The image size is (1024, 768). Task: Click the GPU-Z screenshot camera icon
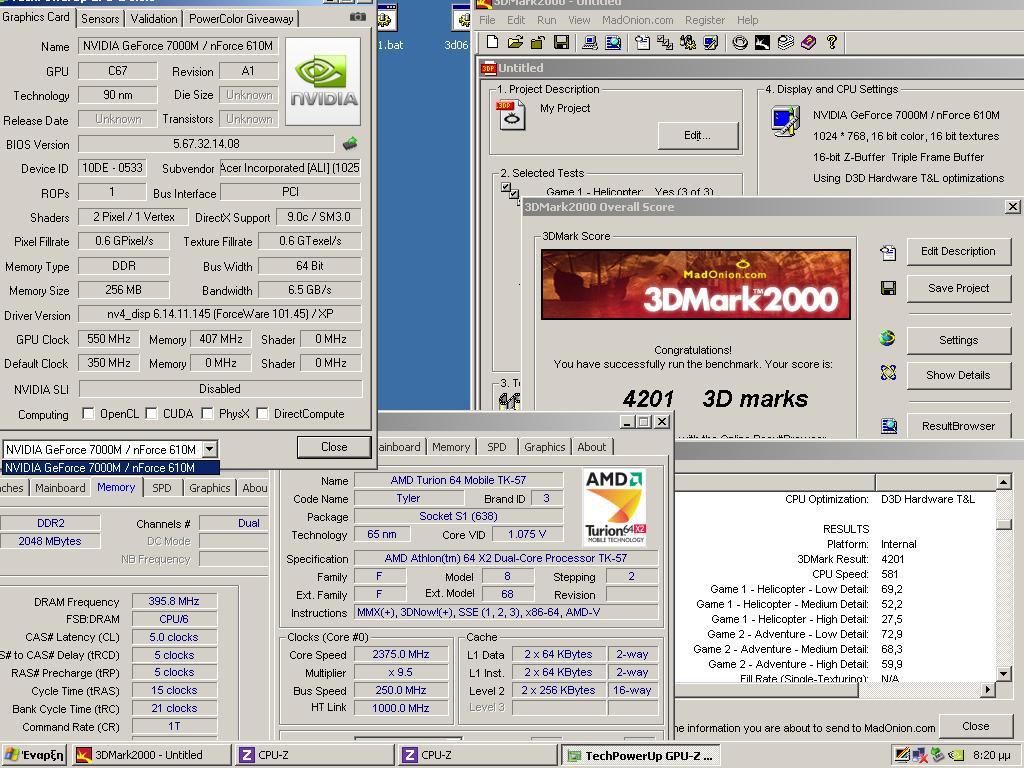(x=357, y=17)
